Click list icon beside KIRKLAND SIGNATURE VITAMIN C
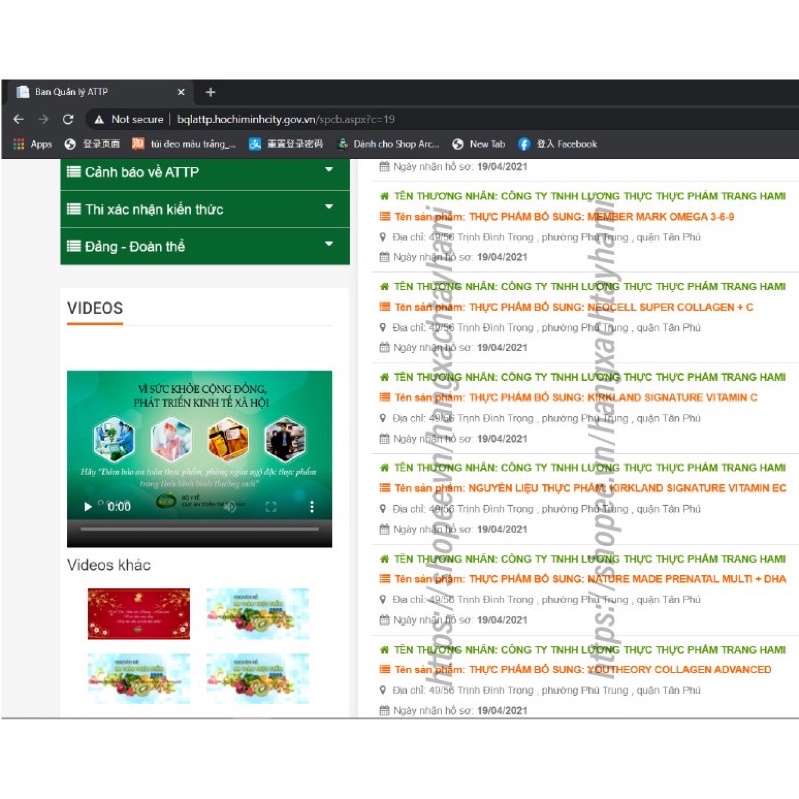Image resolution: width=799 pixels, height=799 pixels. point(385,397)
